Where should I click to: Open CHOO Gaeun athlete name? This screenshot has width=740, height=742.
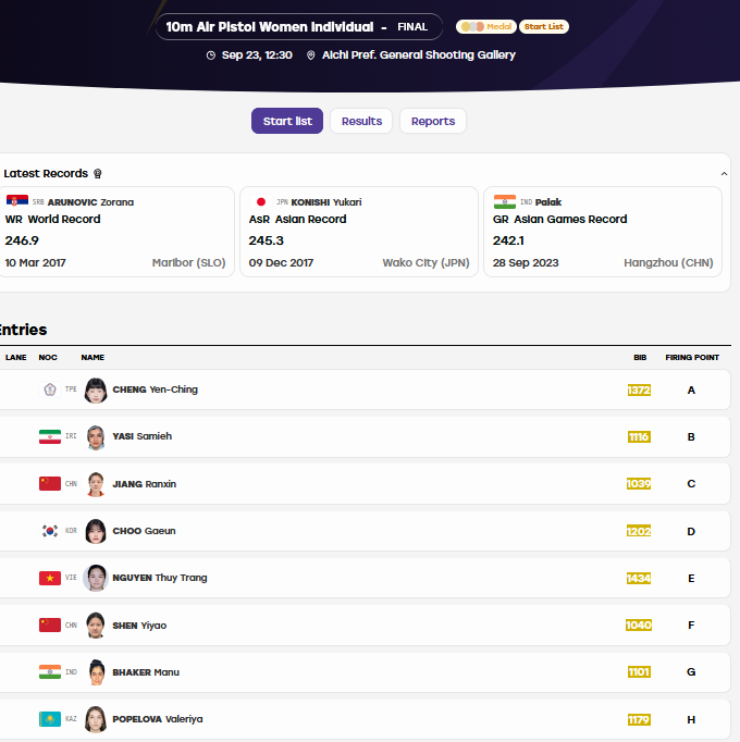tap(144, 531)
